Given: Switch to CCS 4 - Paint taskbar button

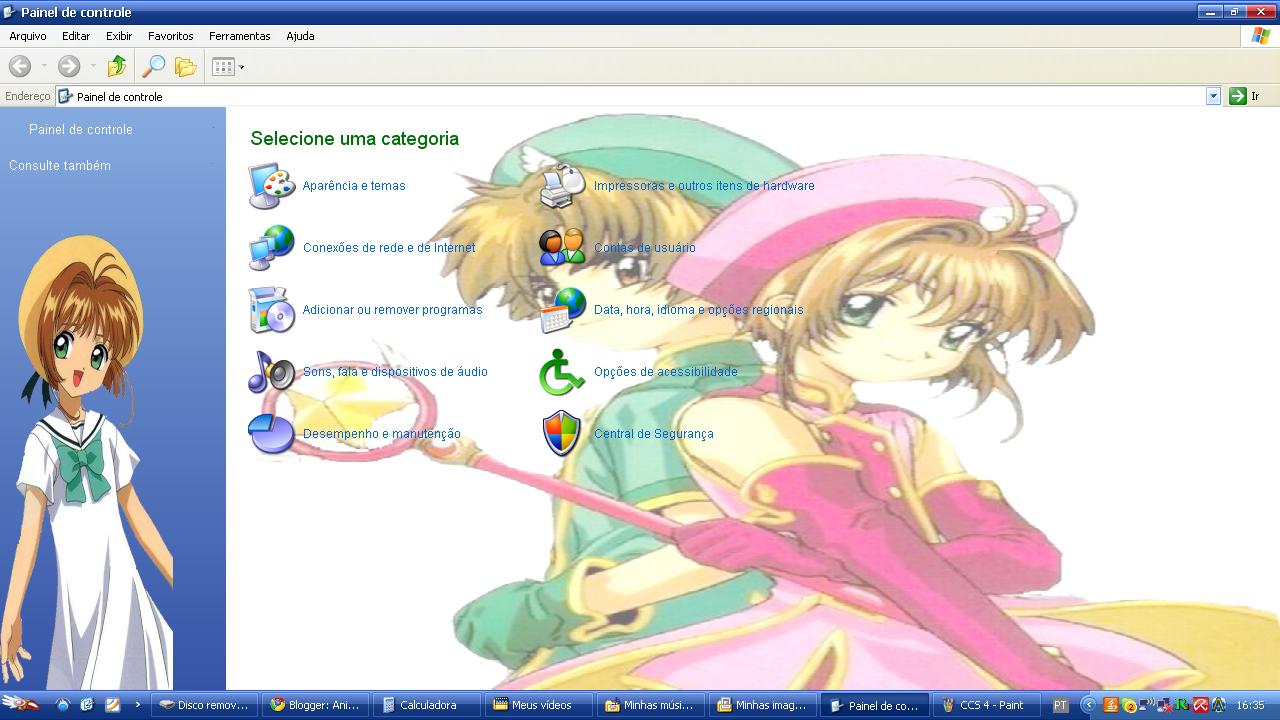Looking at the screenshot, I should (x=988, y=705).
